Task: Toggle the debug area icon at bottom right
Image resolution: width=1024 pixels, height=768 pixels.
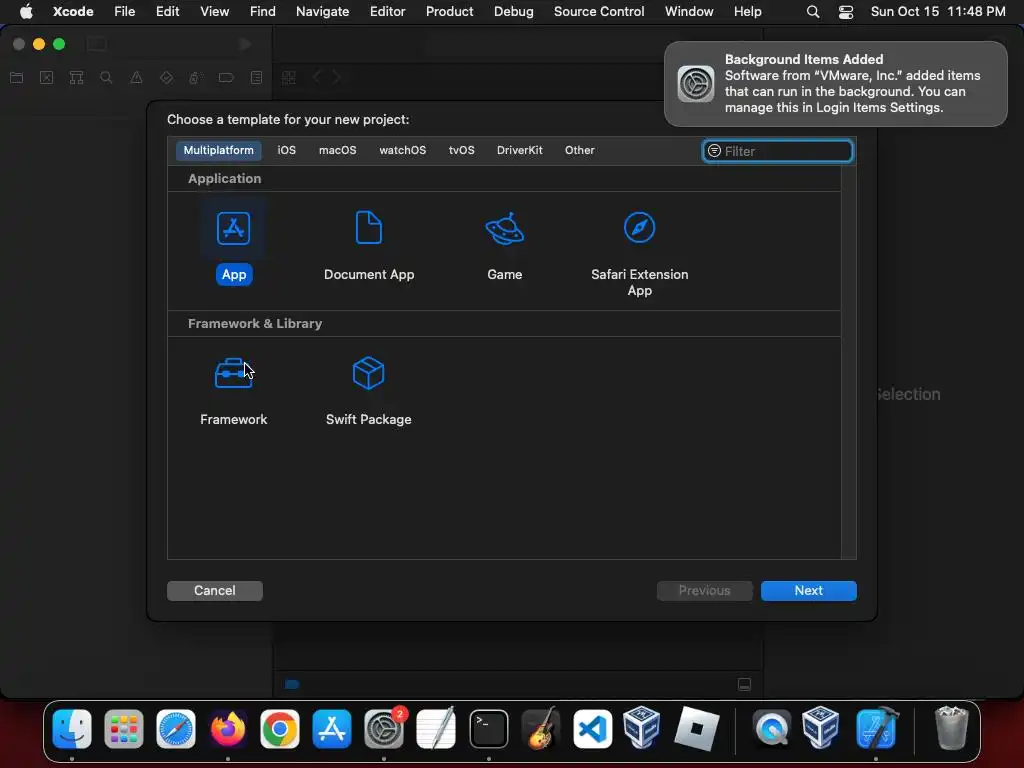Action: 744,684
